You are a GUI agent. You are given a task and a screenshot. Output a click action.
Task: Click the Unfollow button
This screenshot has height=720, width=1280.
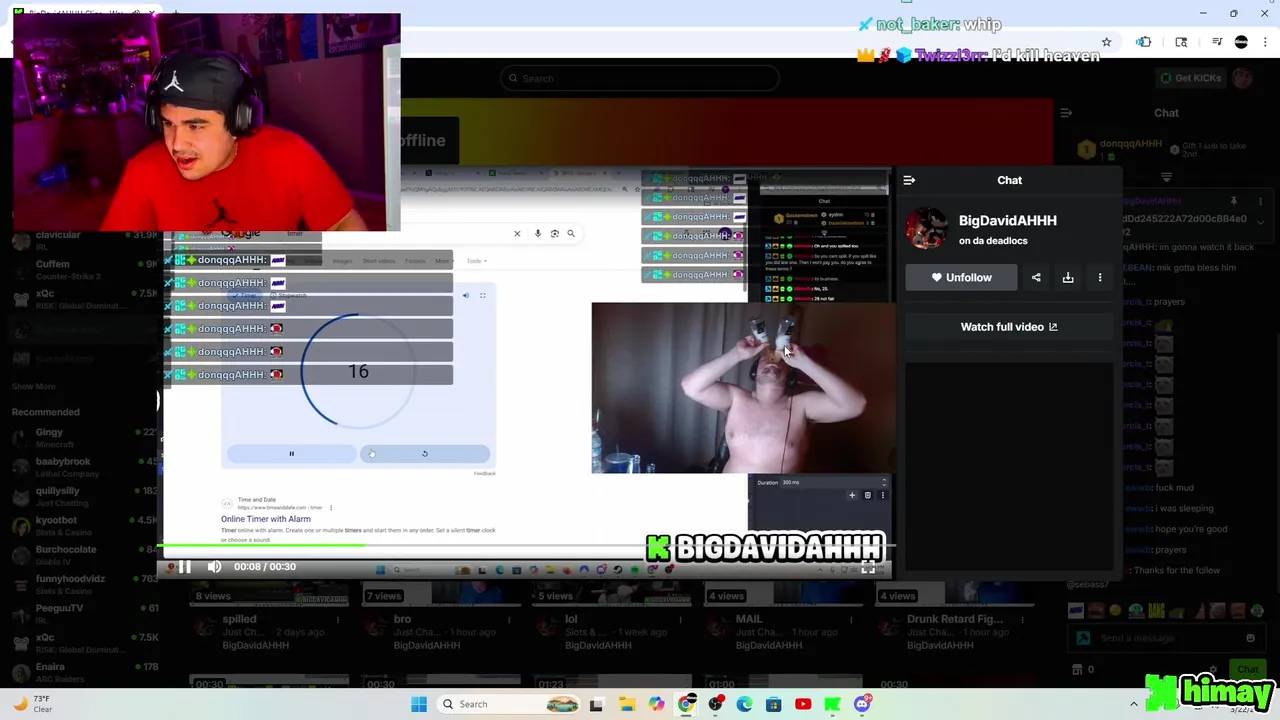click(x=962, y=277)
